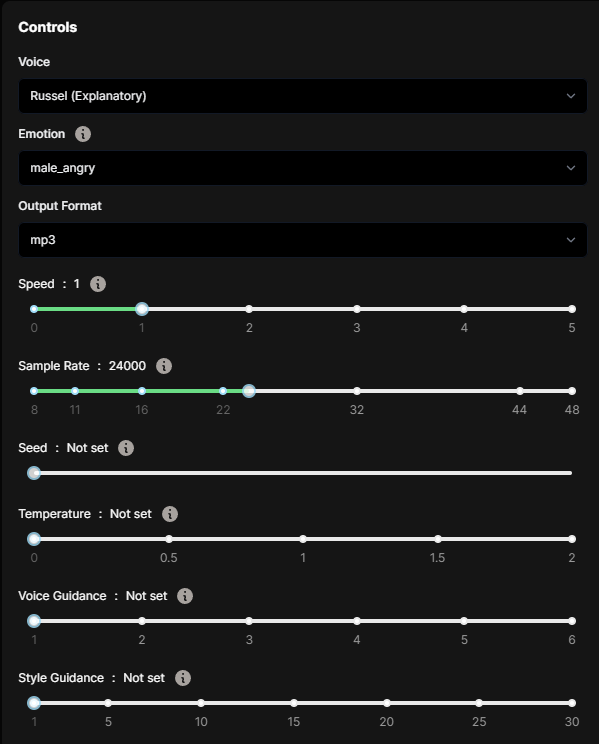Open the Voice dropdown showing Russel (Explanatory)
599x744 pixels.
pyautogui.click(x=303, y=96)
